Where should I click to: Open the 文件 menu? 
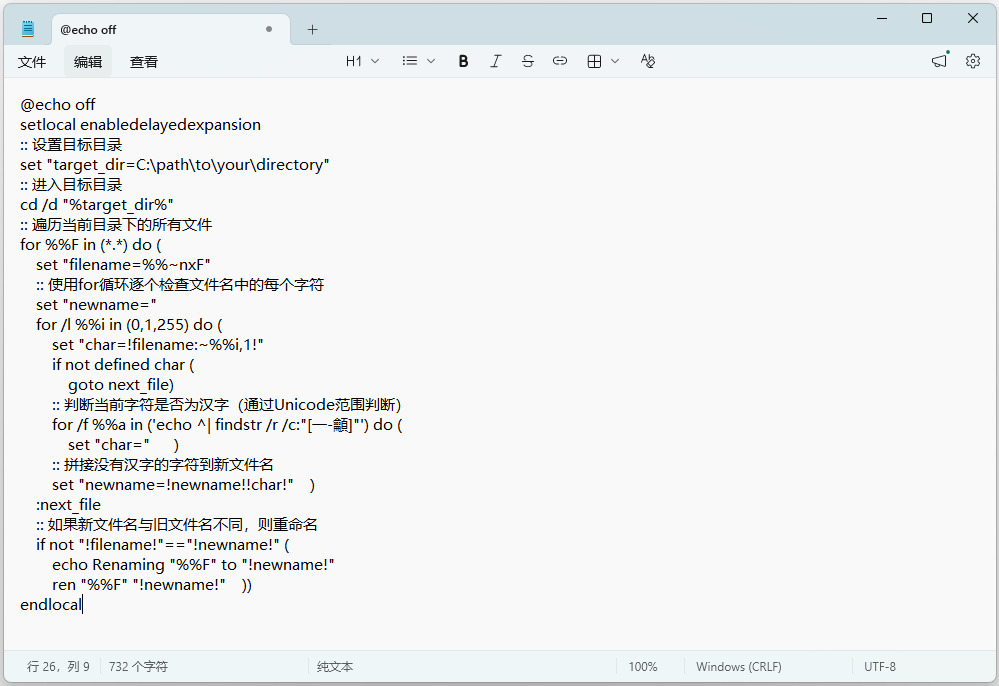(x=32, y=61)
